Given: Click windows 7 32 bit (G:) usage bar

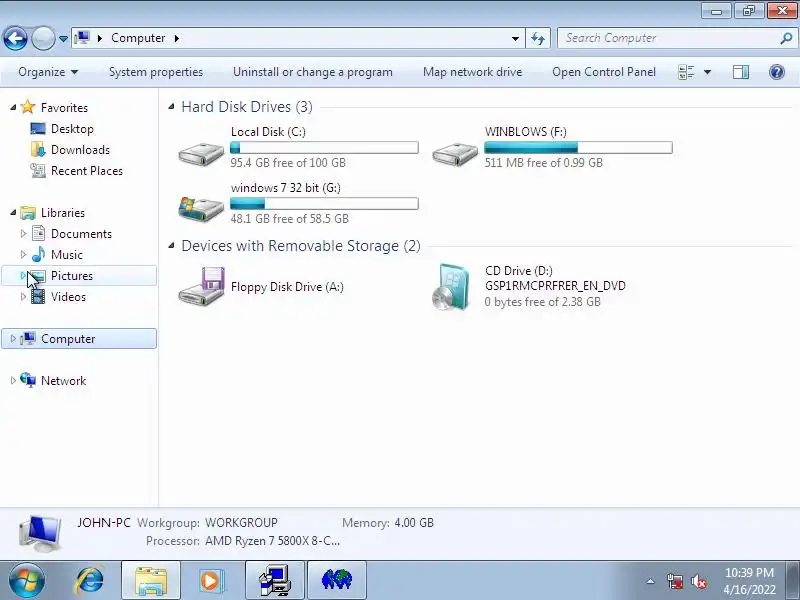Looking at the screenshot, I should click(324, 204).
